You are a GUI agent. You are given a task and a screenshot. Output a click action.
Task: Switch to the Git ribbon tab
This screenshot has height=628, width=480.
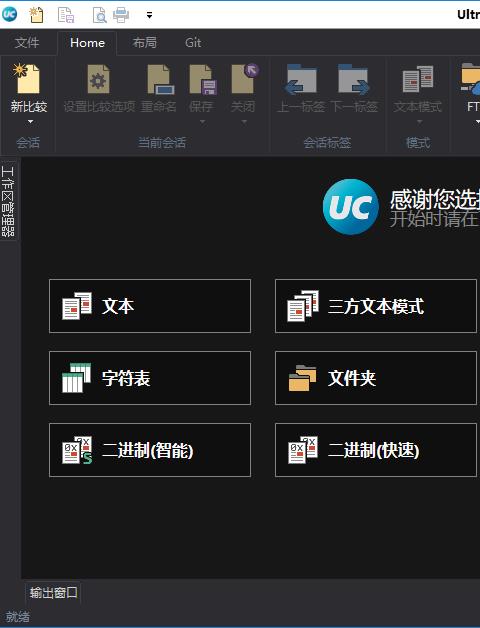click(x=193, y=42)
